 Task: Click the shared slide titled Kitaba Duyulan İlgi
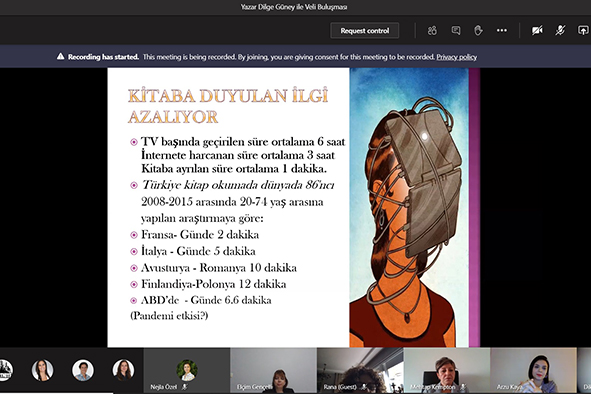(x=294, y=207)
